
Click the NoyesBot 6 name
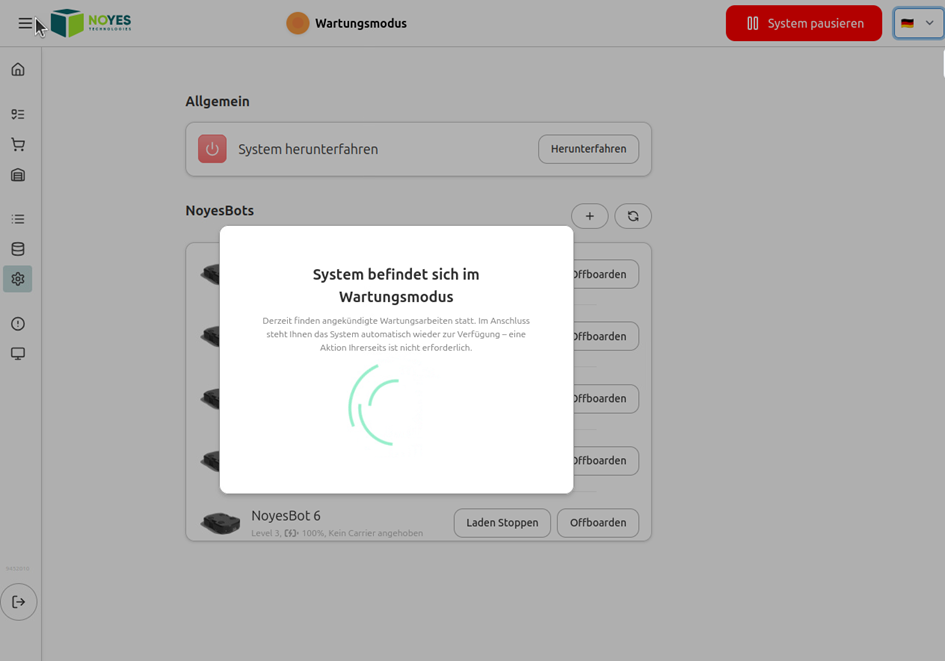coord(286,516)
